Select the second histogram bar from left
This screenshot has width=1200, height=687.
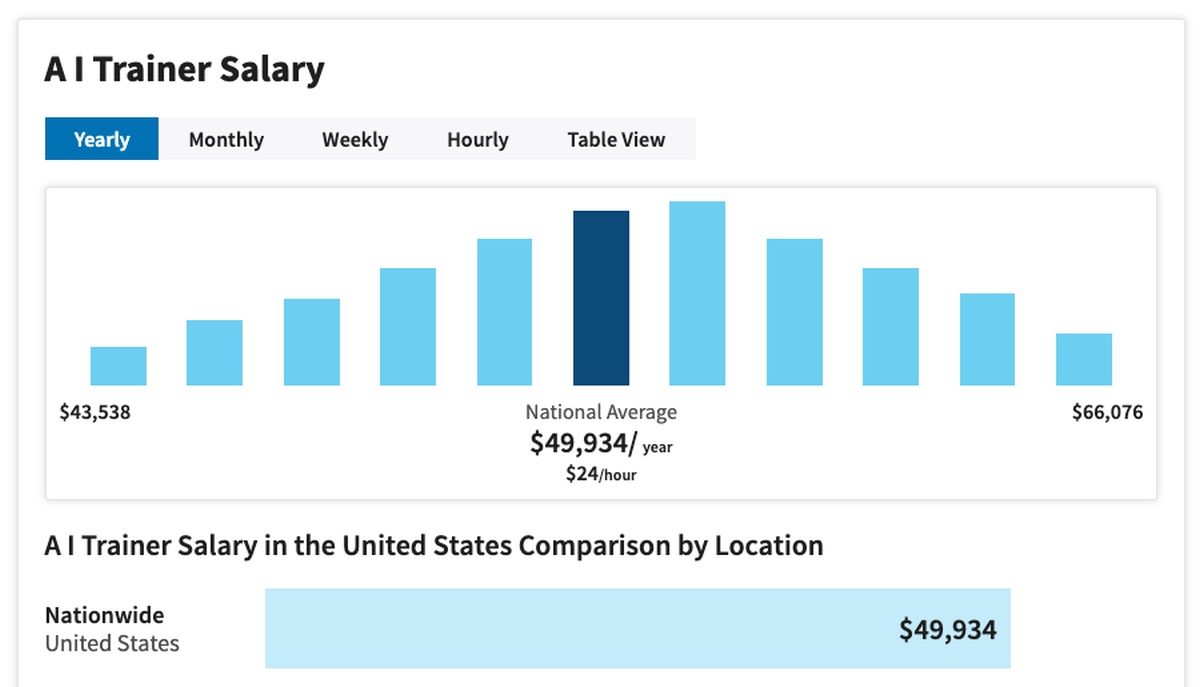(x=214, y=353)
